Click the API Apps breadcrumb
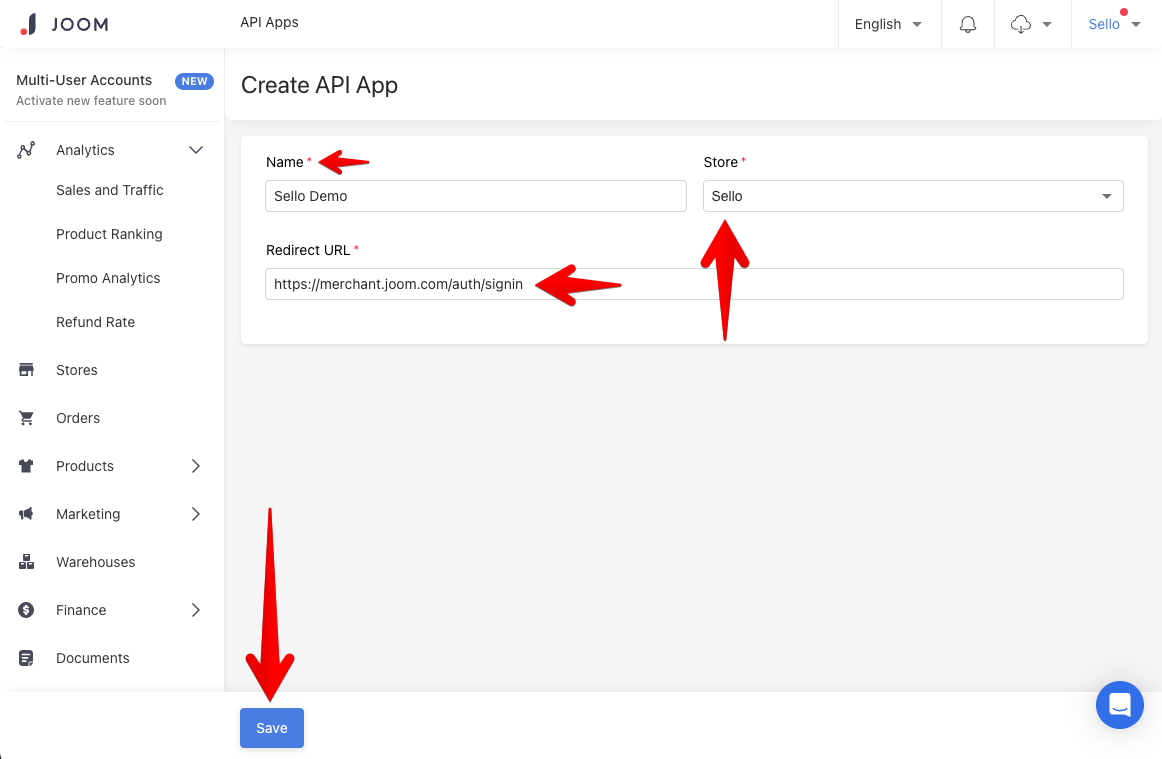Viewport: 1162px width, 759px height. (x=269, y=22)
